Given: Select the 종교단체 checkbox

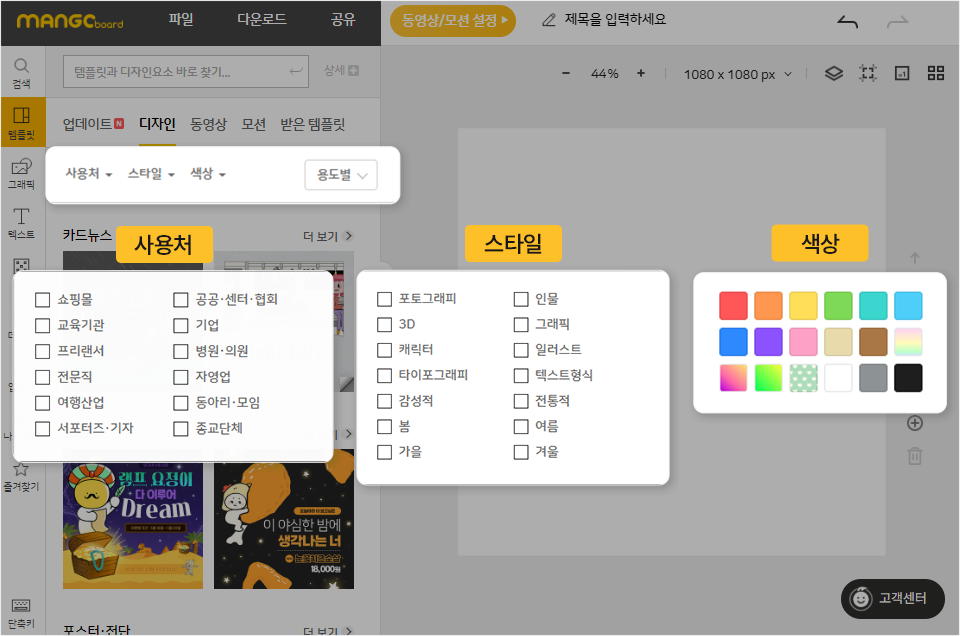Looking at the screenshot, I should click(181, 428).
